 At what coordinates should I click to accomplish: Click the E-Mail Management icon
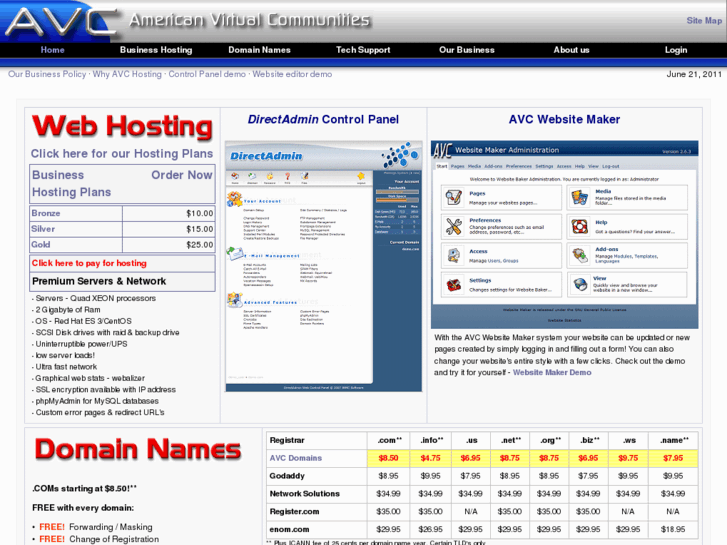[x=234, y=254]
